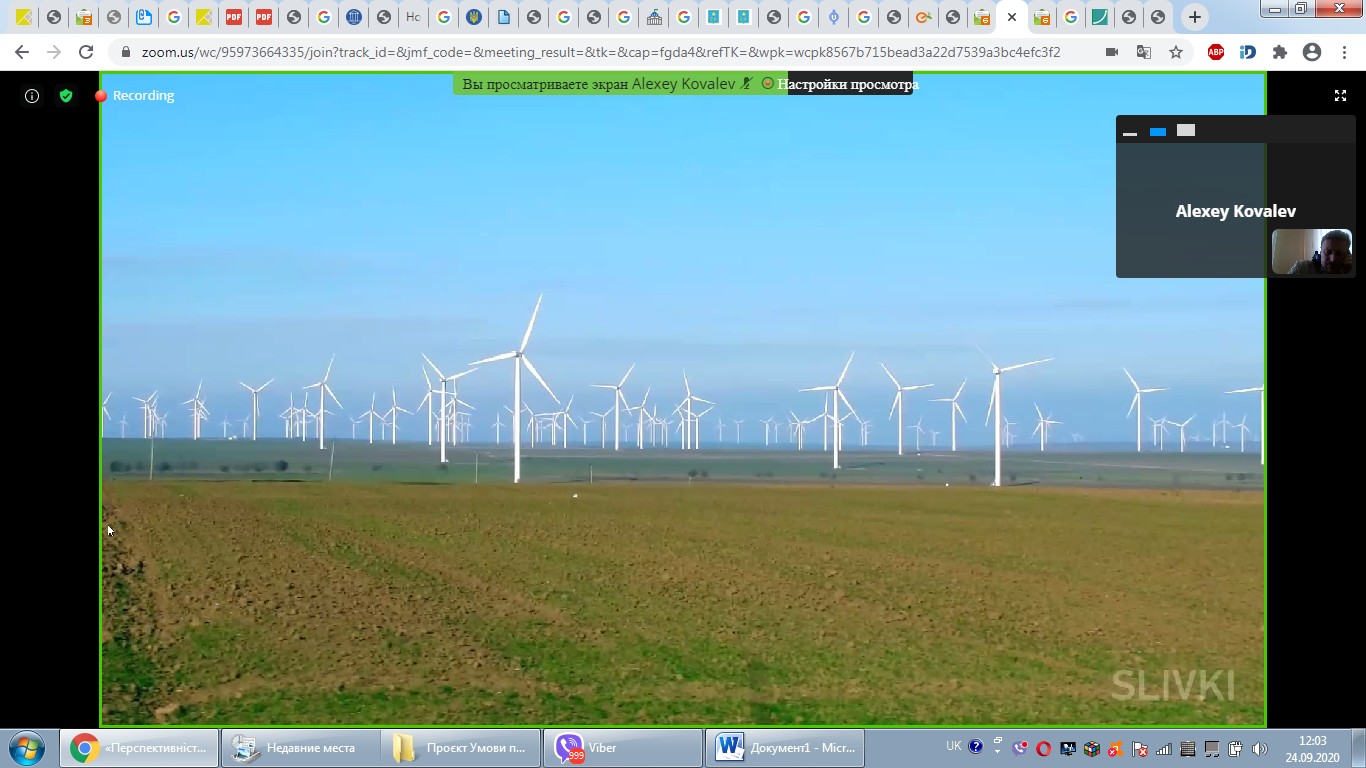Switch to the Viber taskbar window
This screenshot has height=768, width=1366.
(x=622, y=748)
